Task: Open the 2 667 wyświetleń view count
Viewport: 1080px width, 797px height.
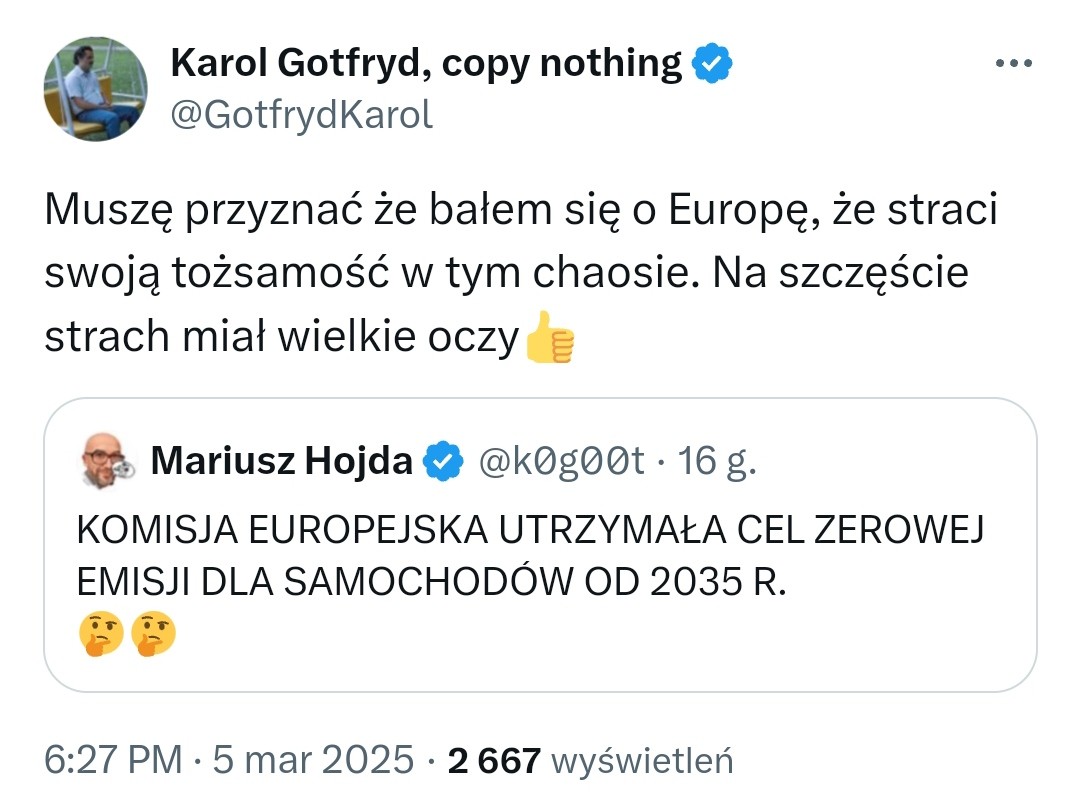Action: click(x=590, y=760)
